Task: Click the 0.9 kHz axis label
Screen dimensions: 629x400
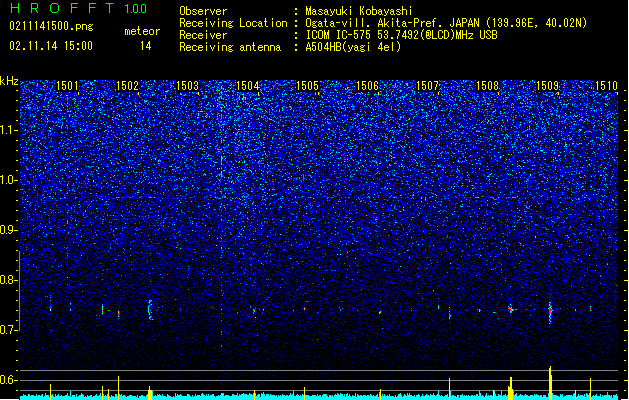Action: 8,230
